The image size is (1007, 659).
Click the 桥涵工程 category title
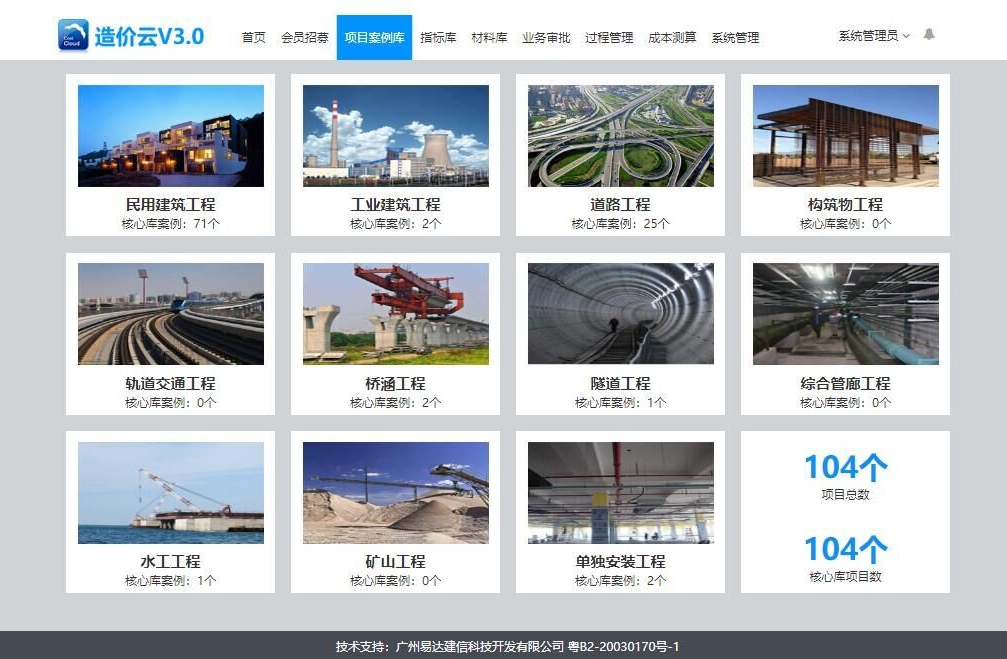pos(396,383)
